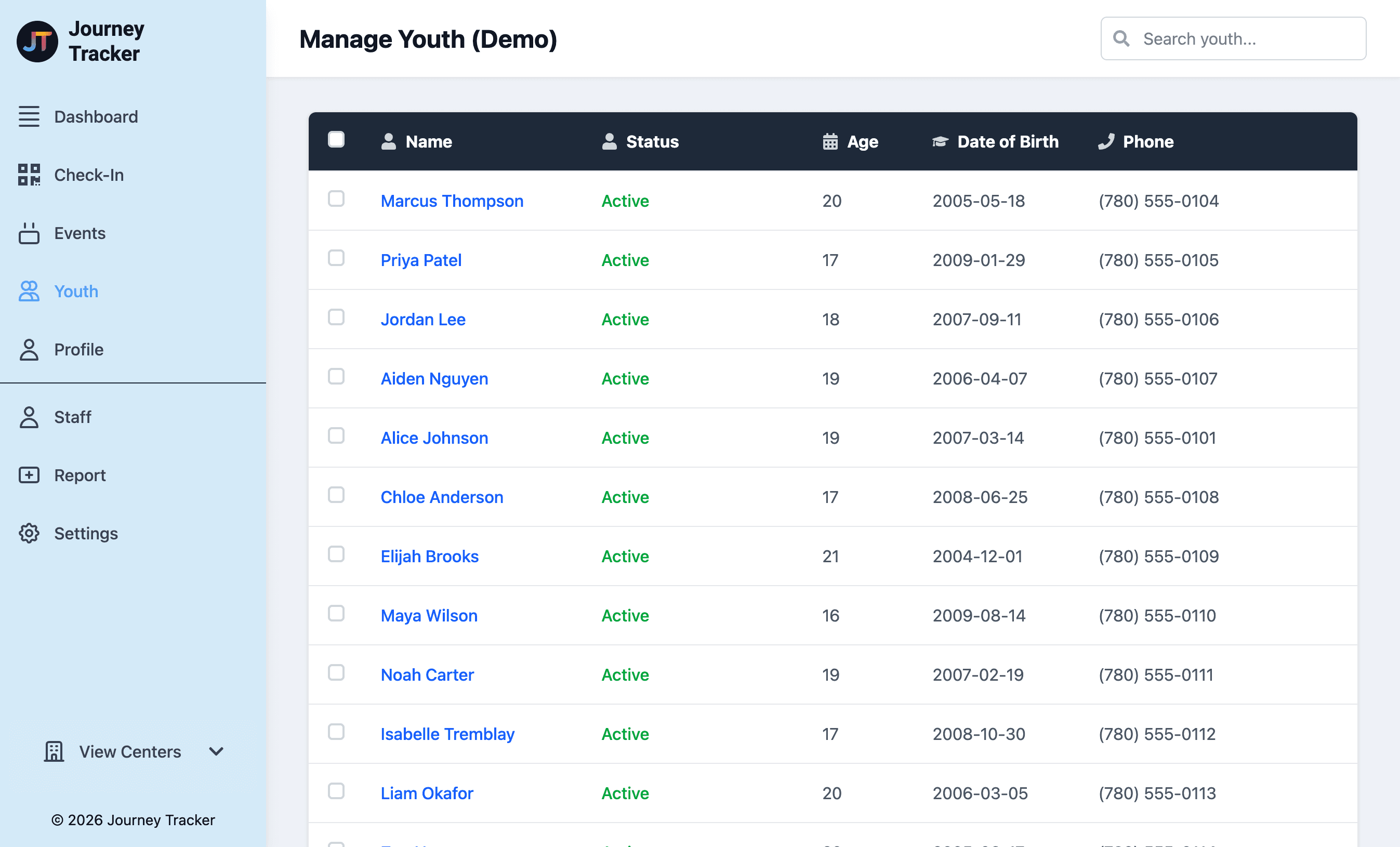The image size is (1400, 847).
Task: Click the Date of Birth column header
Action: point(1007,141)
